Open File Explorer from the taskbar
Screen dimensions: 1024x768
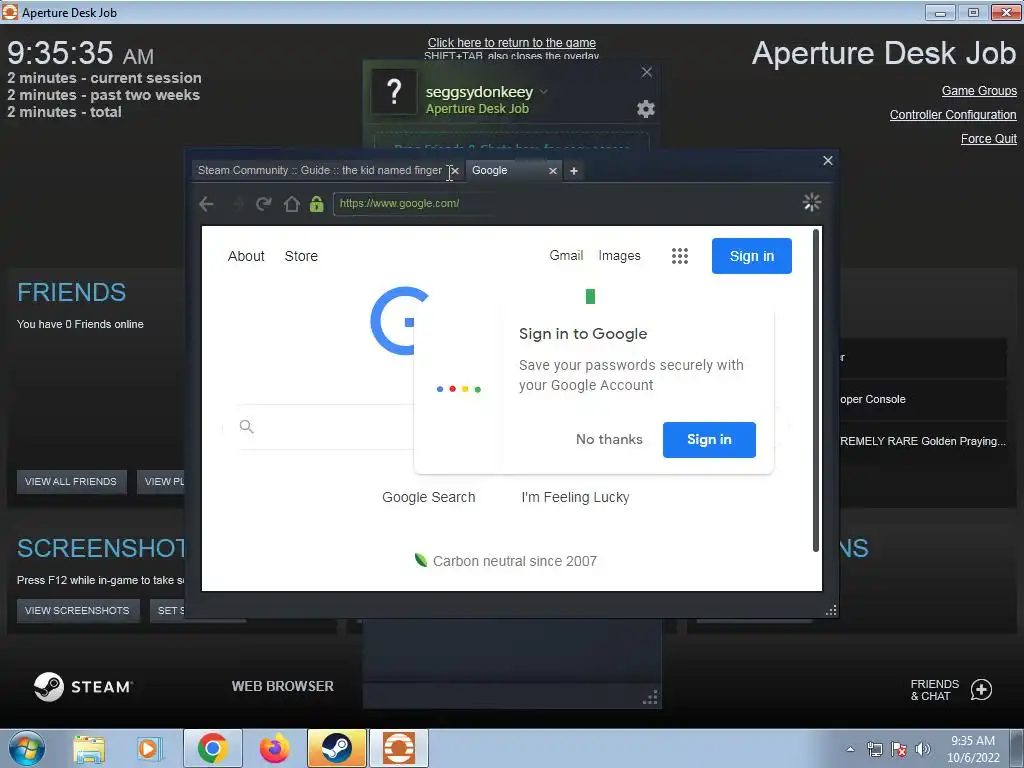tap(89, 748)
